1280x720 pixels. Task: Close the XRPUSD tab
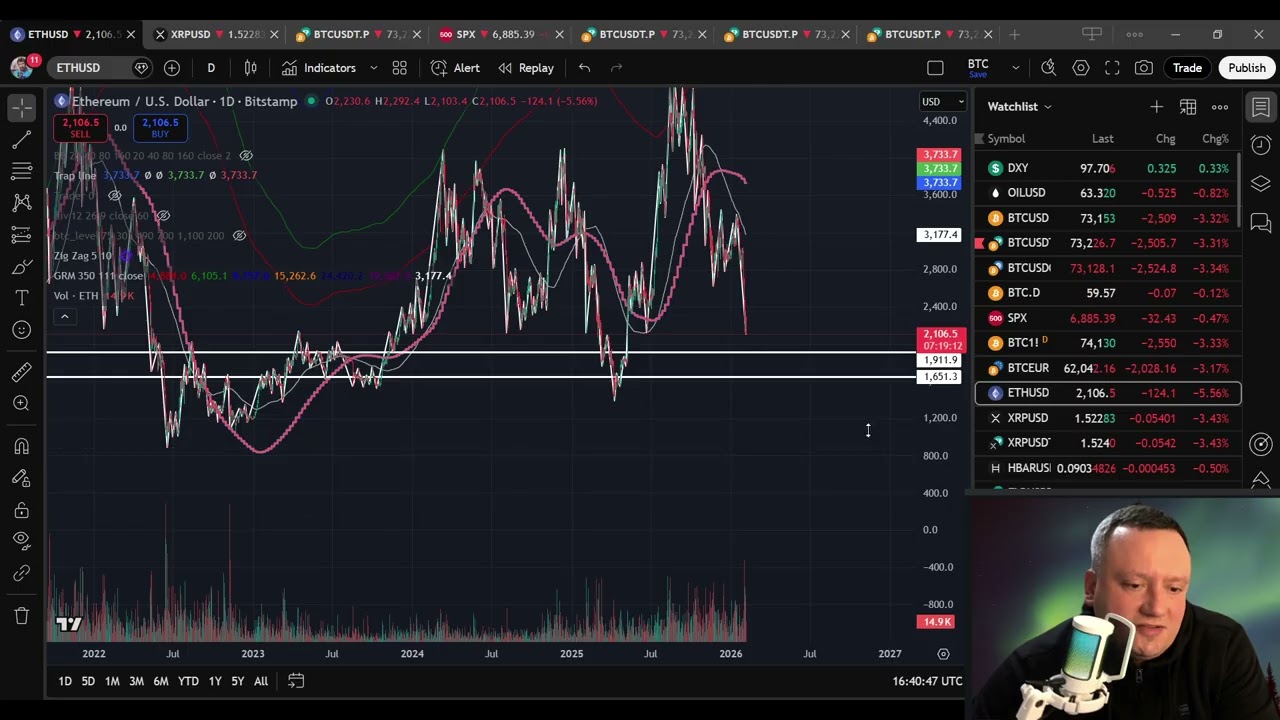(274, 34)
